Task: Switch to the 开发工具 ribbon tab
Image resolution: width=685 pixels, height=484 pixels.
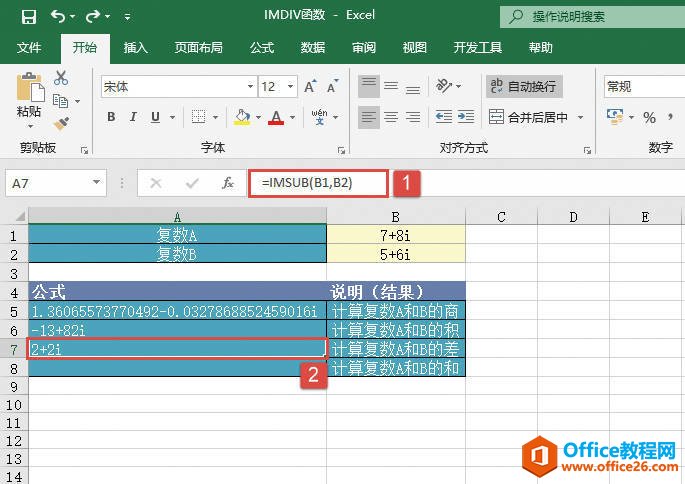Action: [x=477, y=47]
